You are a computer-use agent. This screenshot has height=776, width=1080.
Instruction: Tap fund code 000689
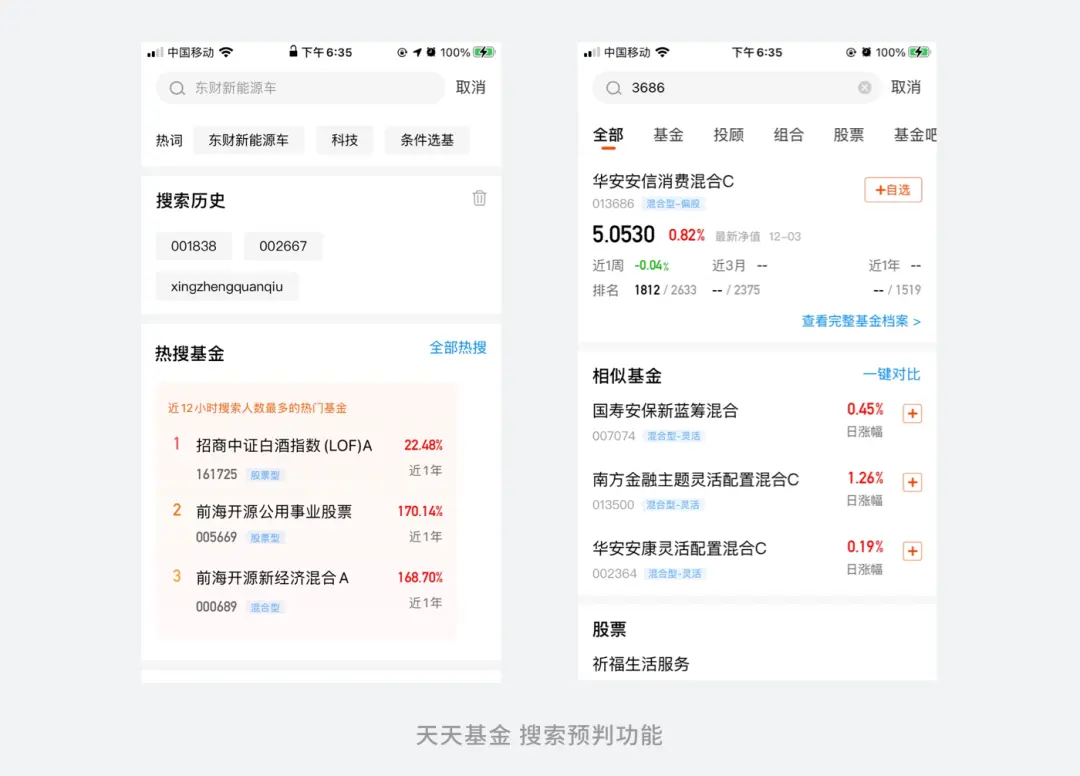click(x=216, y=607)
